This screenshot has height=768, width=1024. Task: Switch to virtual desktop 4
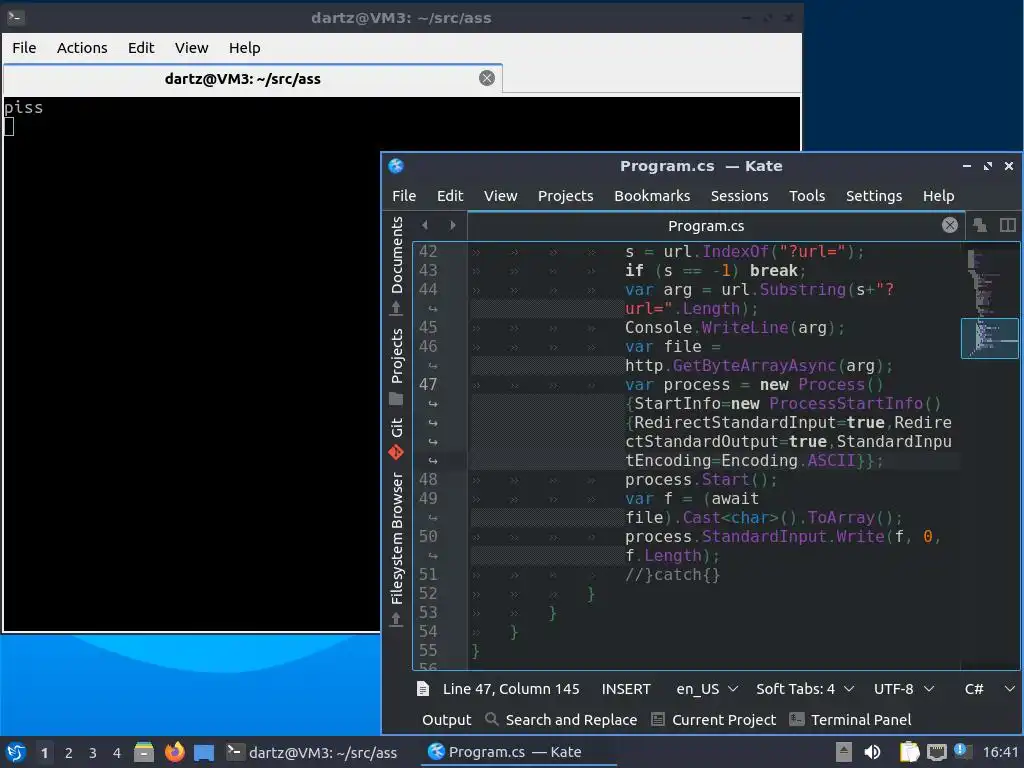[x=117, y=753]
